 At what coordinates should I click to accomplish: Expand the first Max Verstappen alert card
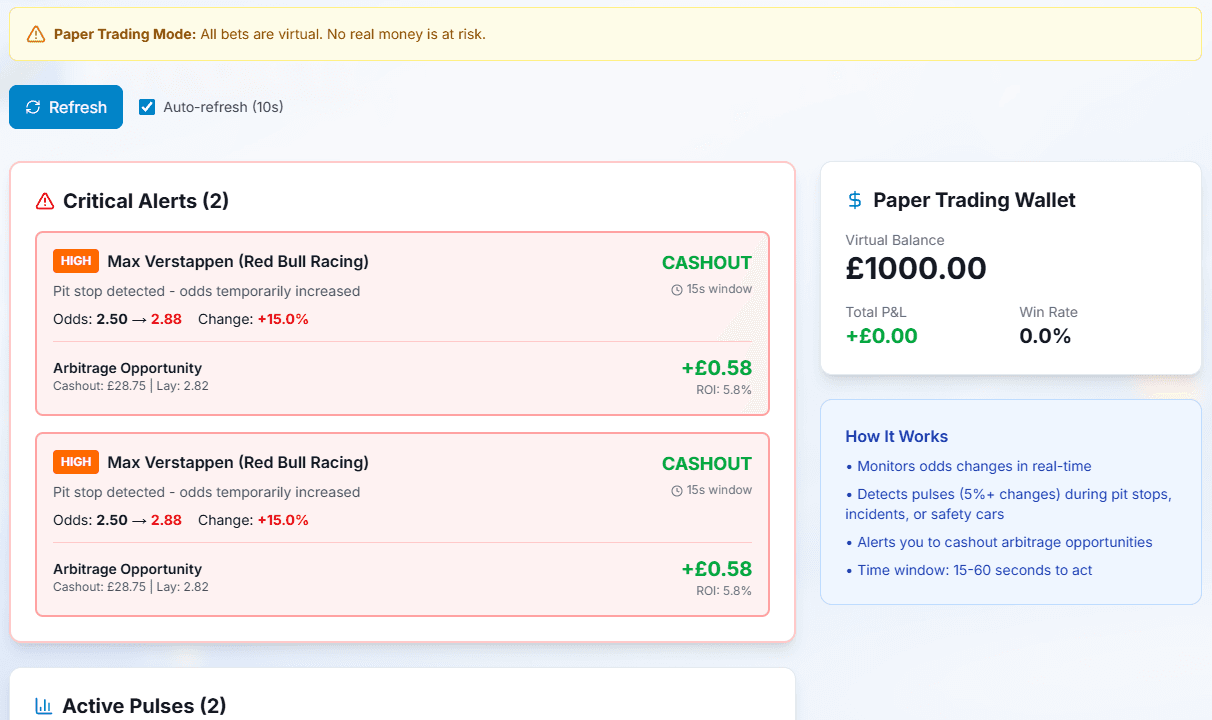tap(400, 323)
